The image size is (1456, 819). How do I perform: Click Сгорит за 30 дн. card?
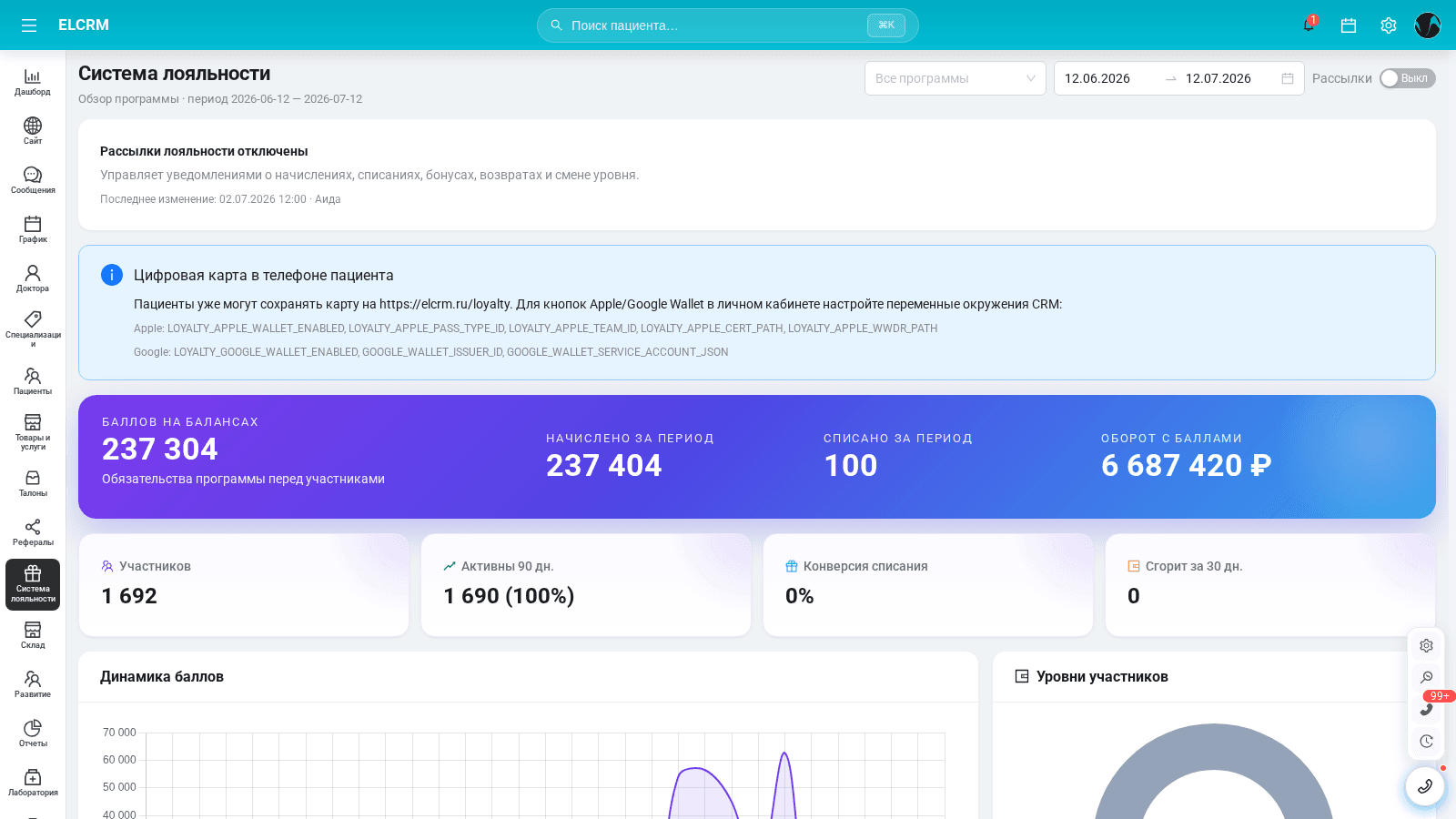(1270, 584)
